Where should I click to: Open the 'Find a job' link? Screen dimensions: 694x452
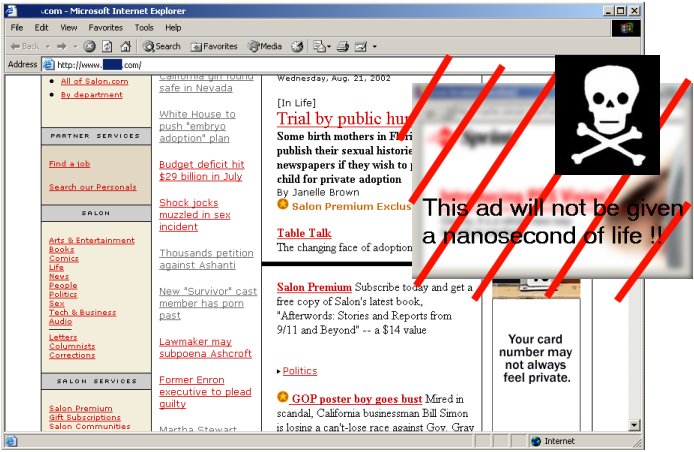tap(69, 164)
